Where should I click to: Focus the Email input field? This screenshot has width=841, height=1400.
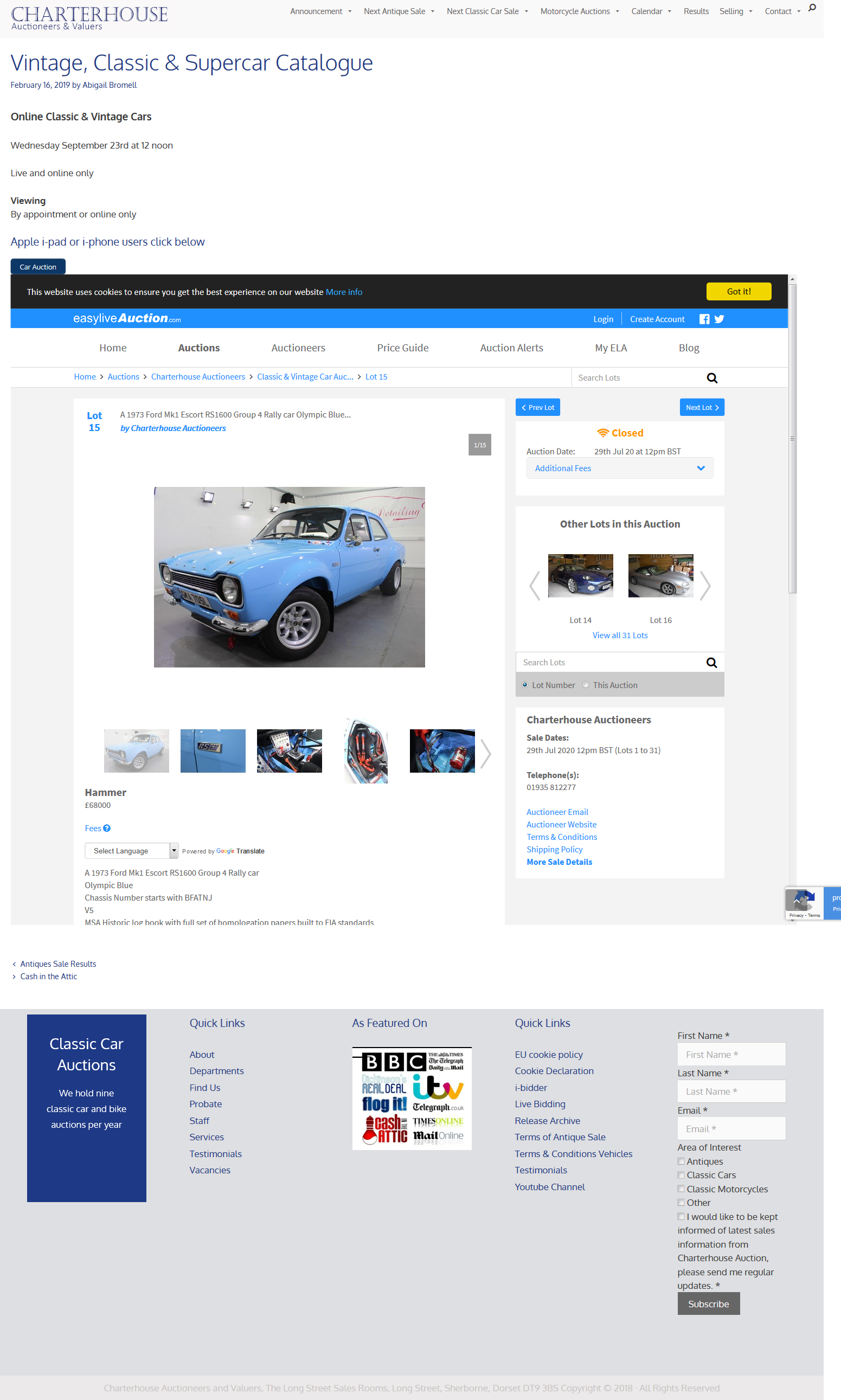[x=731, y=1128]
